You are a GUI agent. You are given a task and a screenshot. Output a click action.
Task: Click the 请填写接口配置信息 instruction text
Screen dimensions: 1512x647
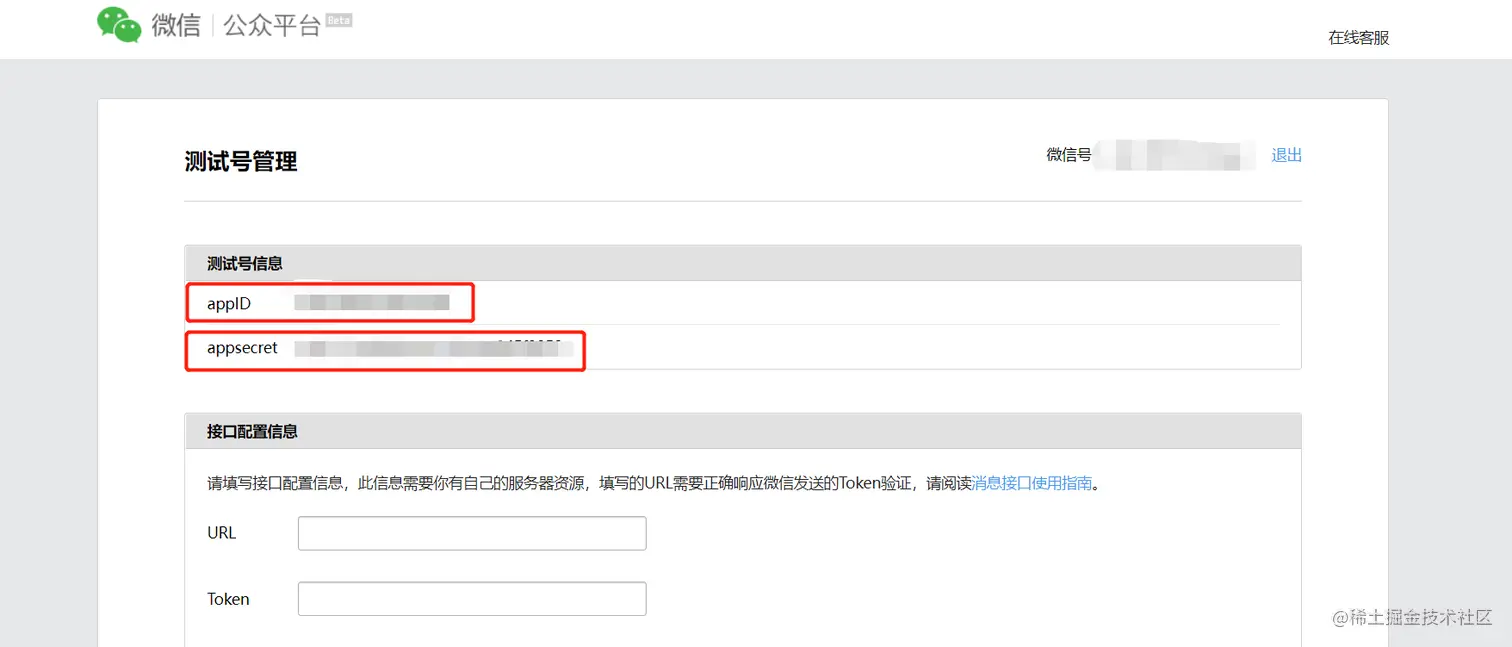654,483
